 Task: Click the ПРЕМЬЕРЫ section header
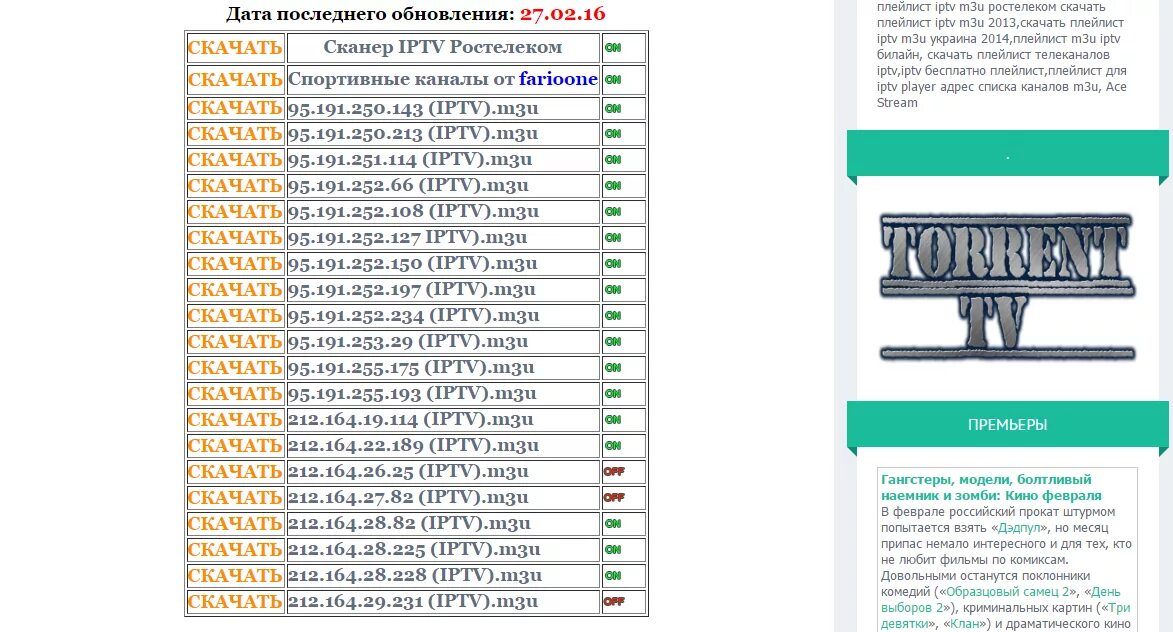pyautogui.click(x=1007, y=425)
